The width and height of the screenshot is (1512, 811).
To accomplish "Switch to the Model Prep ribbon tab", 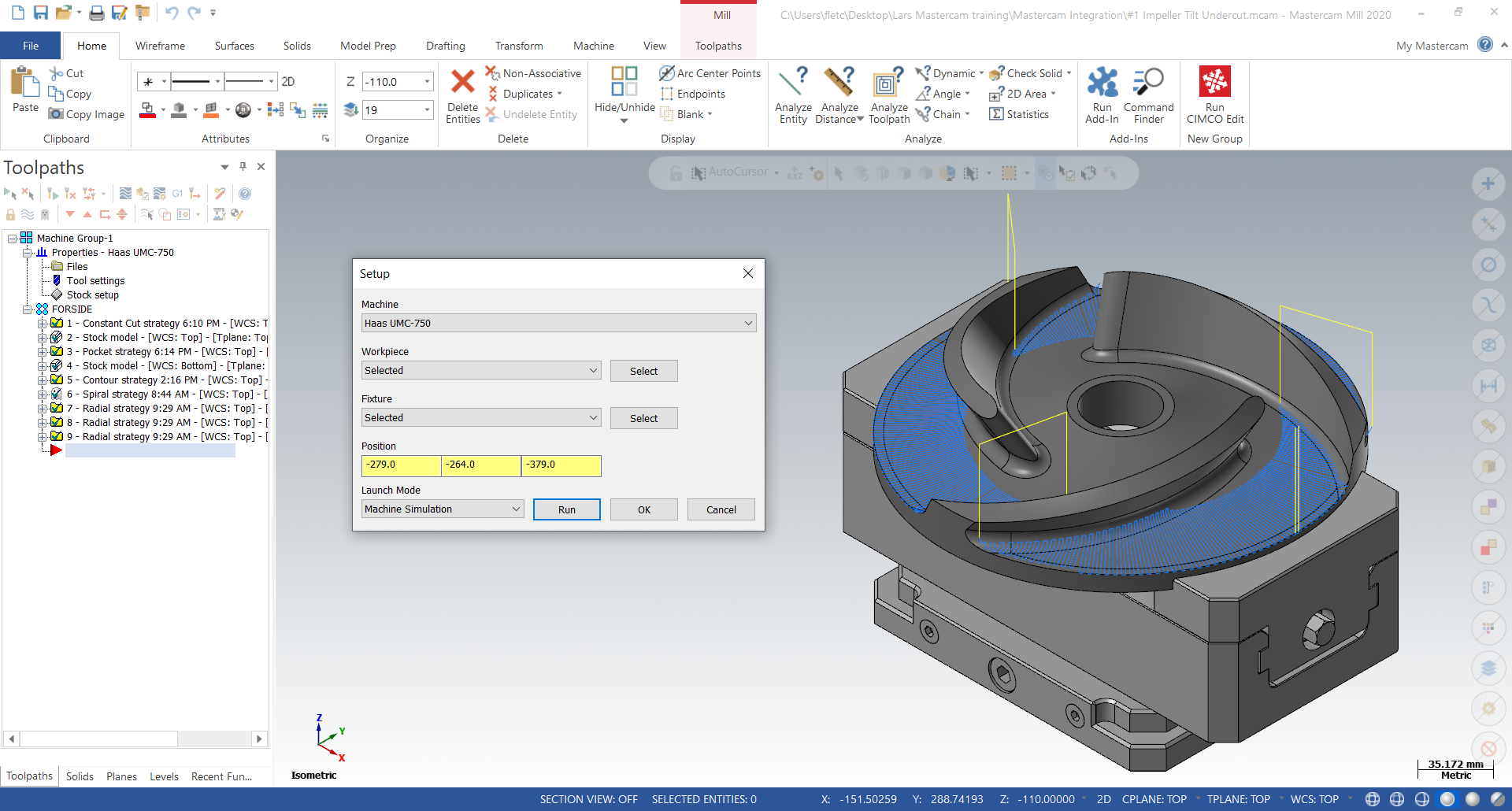I will (x=368, y=46).
